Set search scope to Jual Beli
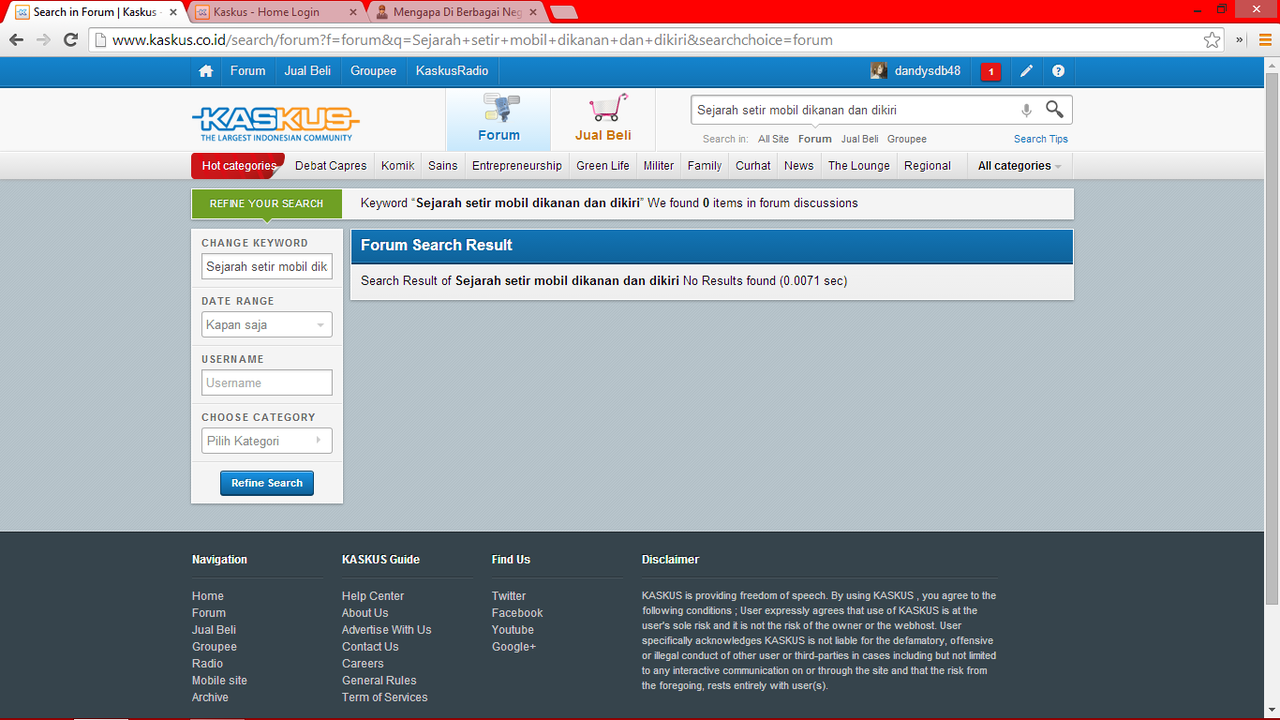This screenshot has width=1280, height=720. tap(860, 139)
